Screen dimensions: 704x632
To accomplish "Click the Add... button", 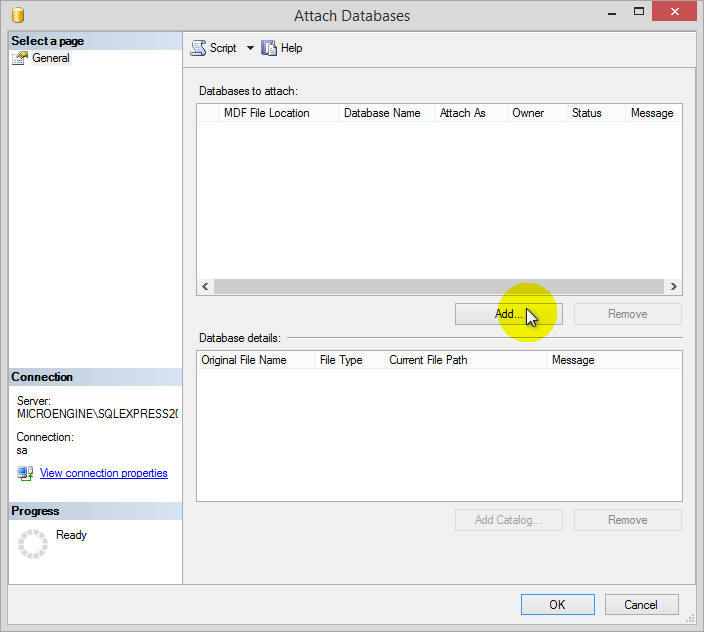I will point(508,314).
